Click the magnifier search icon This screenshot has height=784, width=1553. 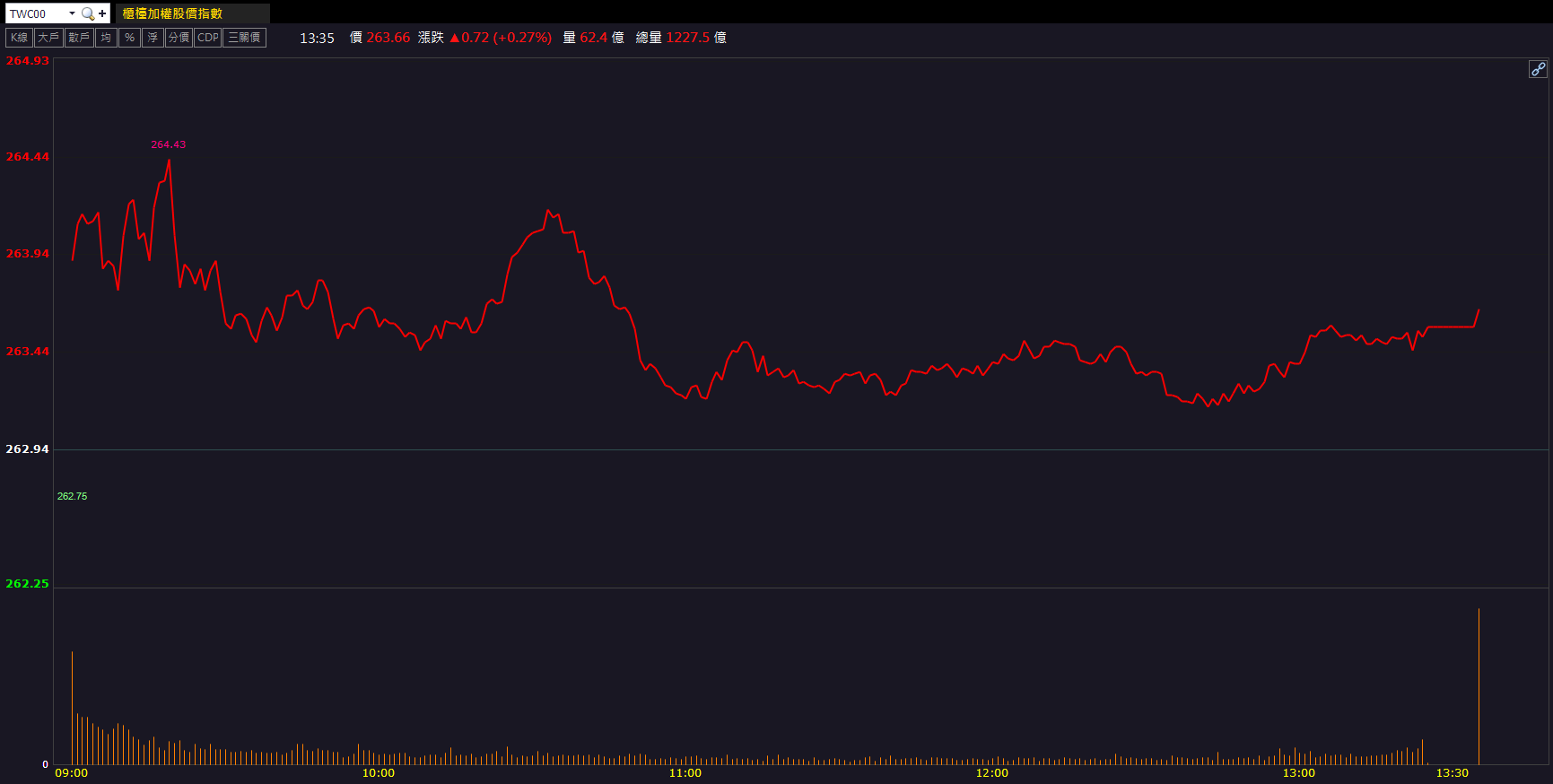click(87, 13)
